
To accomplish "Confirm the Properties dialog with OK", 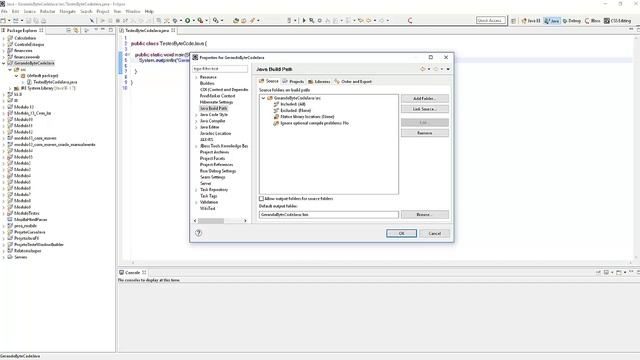I will click(401, 233).
